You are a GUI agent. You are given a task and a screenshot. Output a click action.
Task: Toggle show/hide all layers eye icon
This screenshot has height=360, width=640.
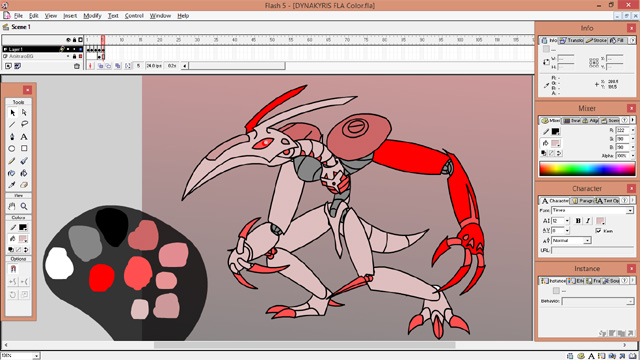click(69, 40)
